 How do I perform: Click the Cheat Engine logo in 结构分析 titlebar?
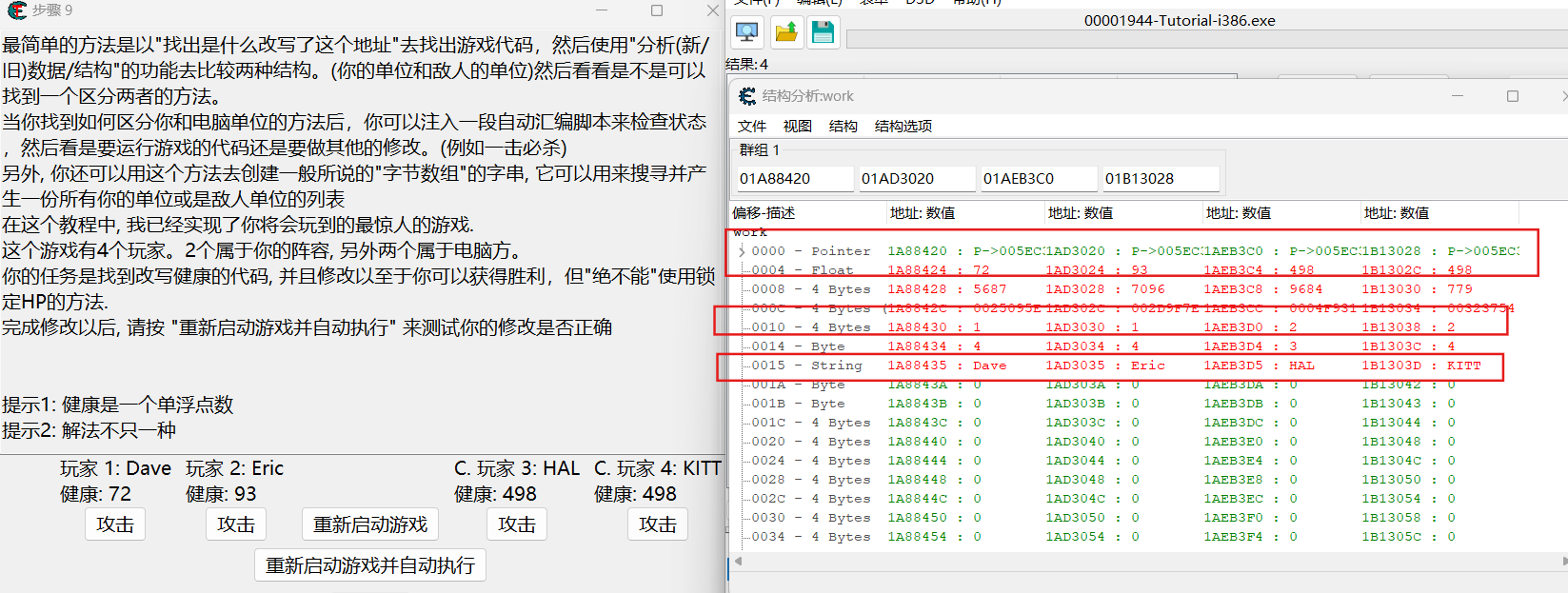(747, 96)
